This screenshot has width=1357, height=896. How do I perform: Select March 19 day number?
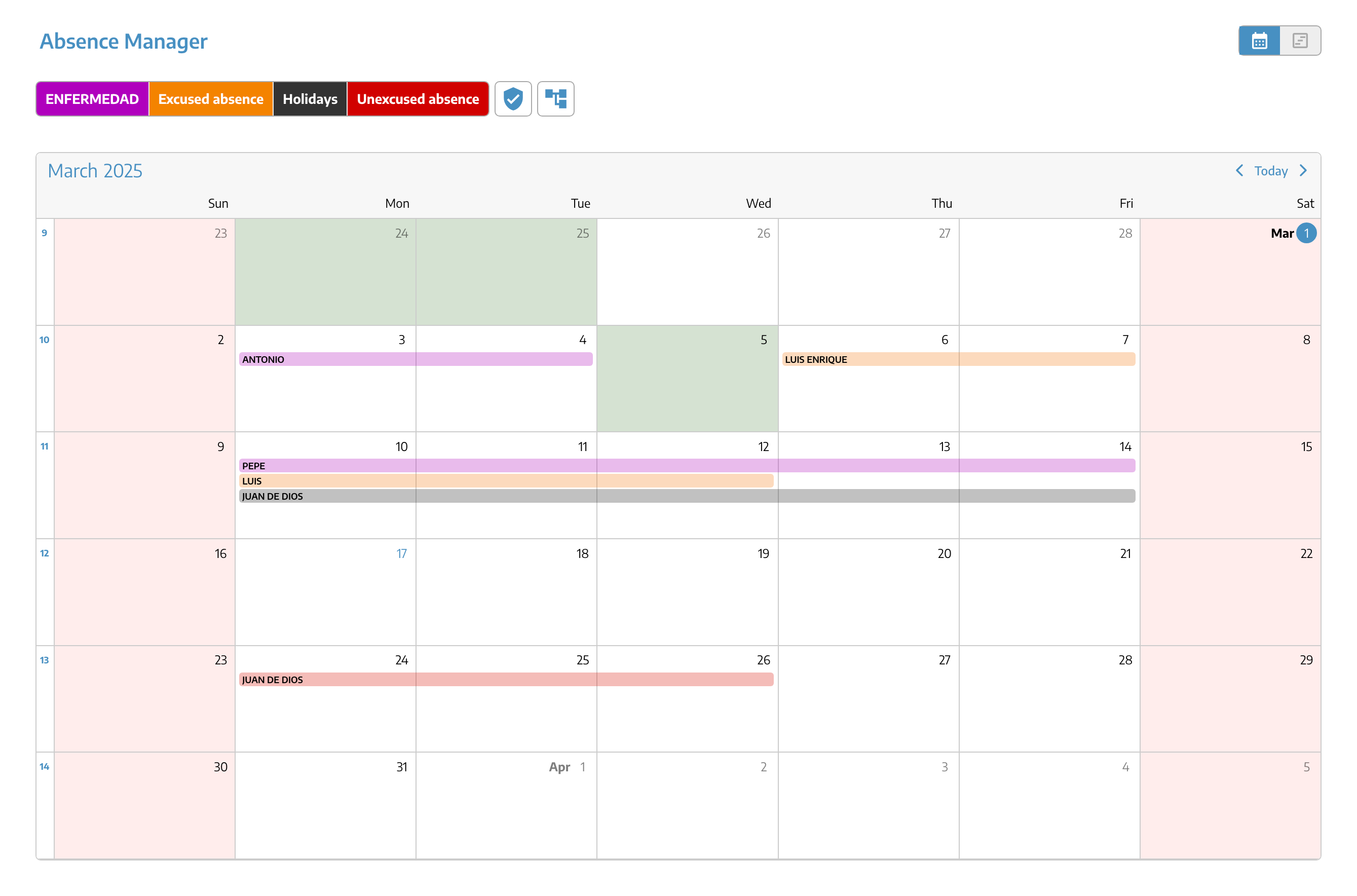tap(763, 553)
